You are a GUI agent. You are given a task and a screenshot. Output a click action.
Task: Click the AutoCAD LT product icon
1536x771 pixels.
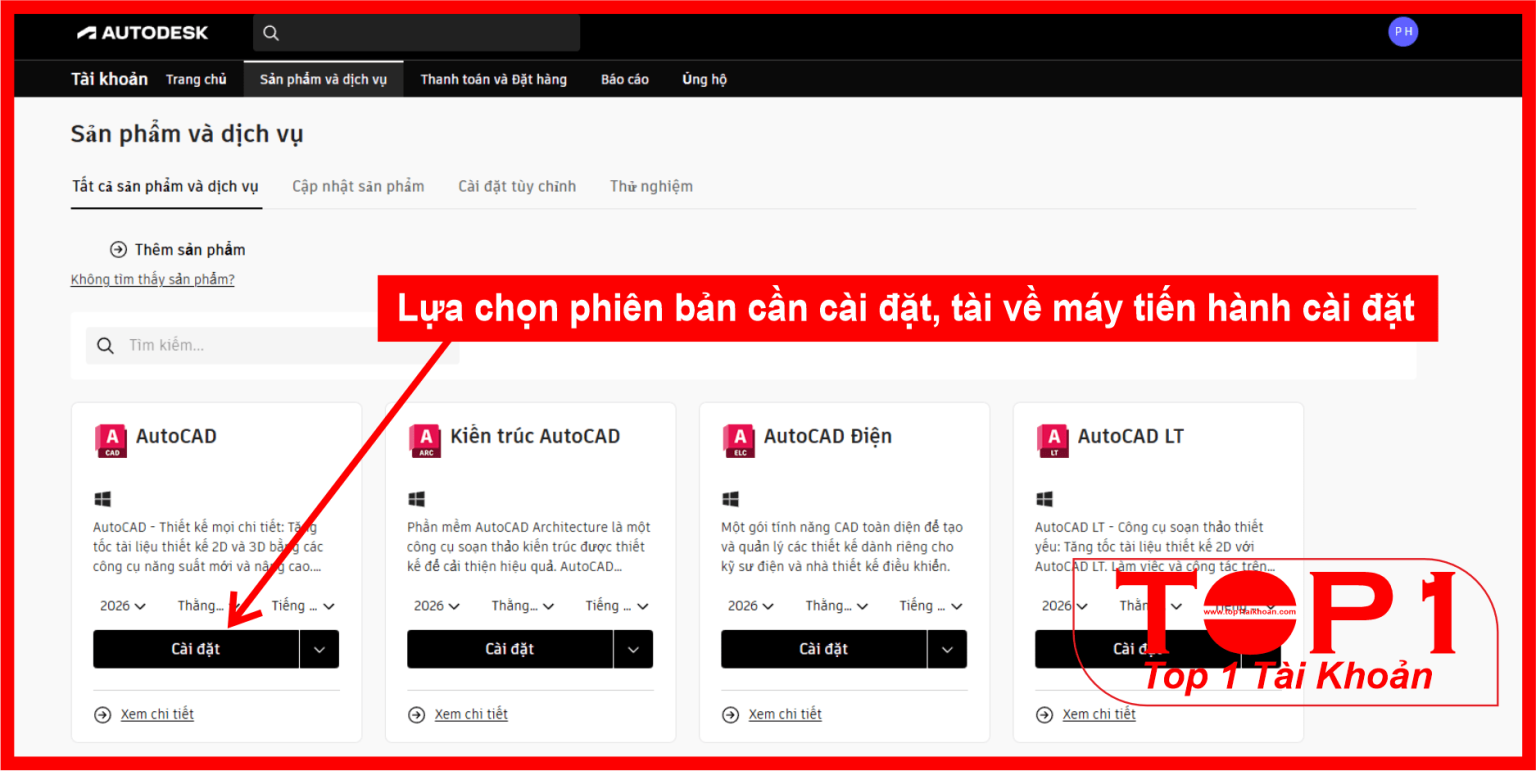click(1053, 440)
